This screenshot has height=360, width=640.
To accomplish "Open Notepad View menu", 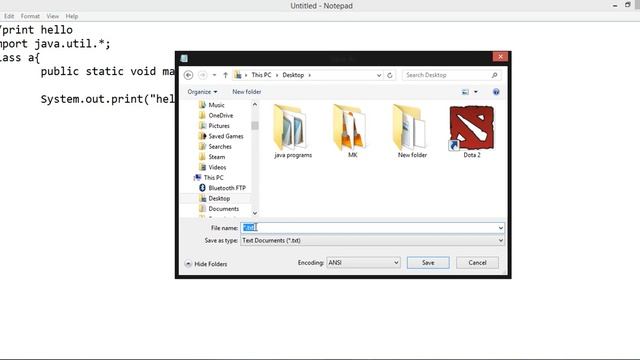I will [x=52, y=16].
